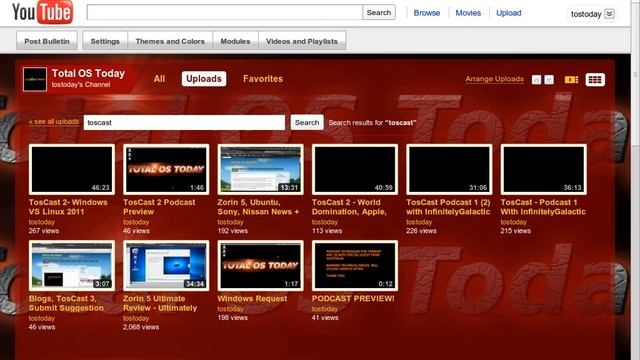This screenshot has height=360, width=640.
Task: Open the Themes and Colors tab
Action: (x=170, y=41)
